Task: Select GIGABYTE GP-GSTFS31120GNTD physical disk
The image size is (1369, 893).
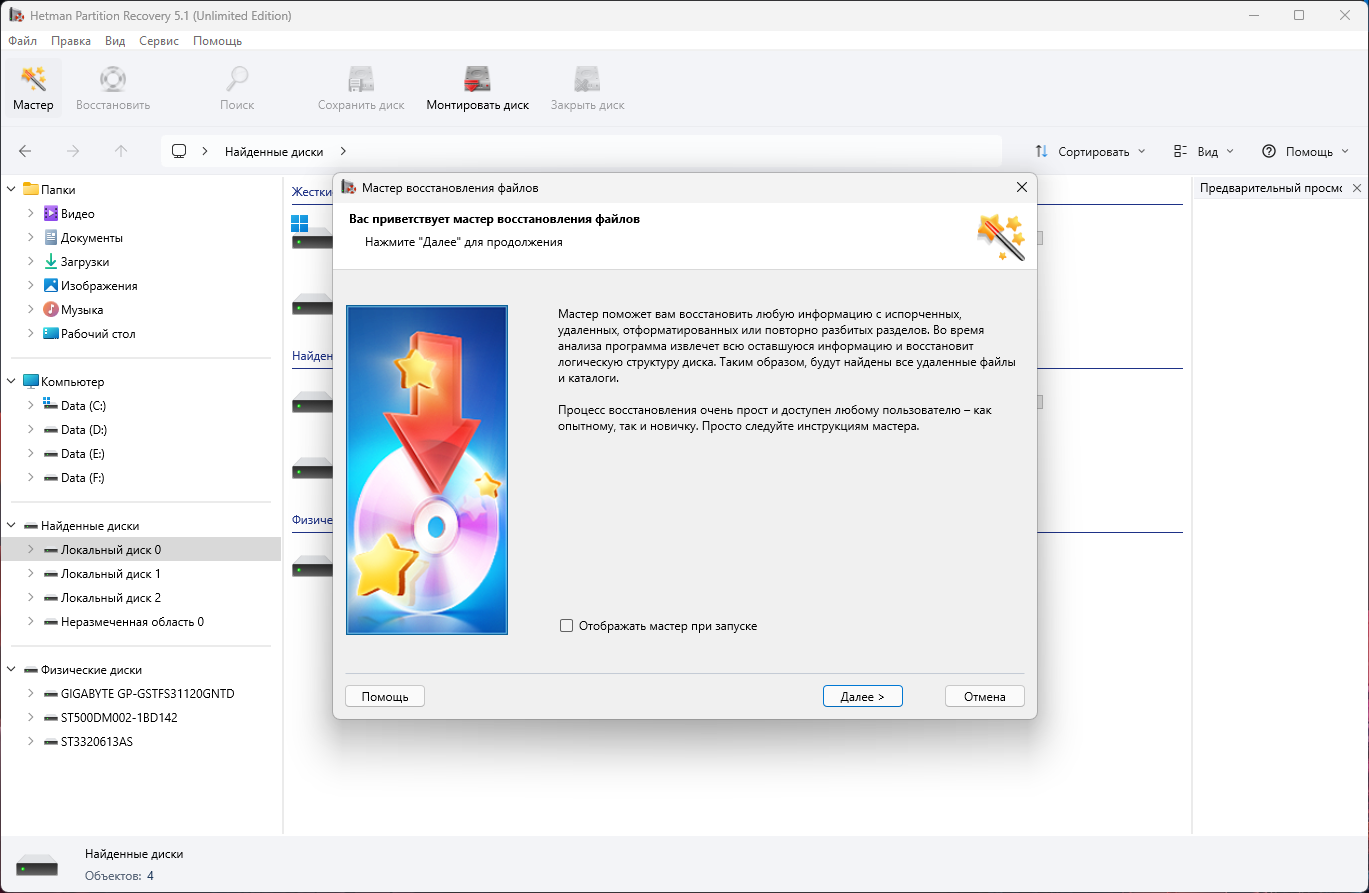Action: point(147,694)
